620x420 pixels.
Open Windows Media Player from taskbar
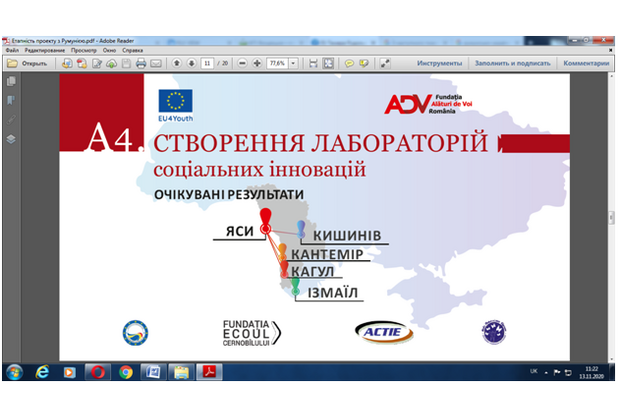tap(70, 372)
